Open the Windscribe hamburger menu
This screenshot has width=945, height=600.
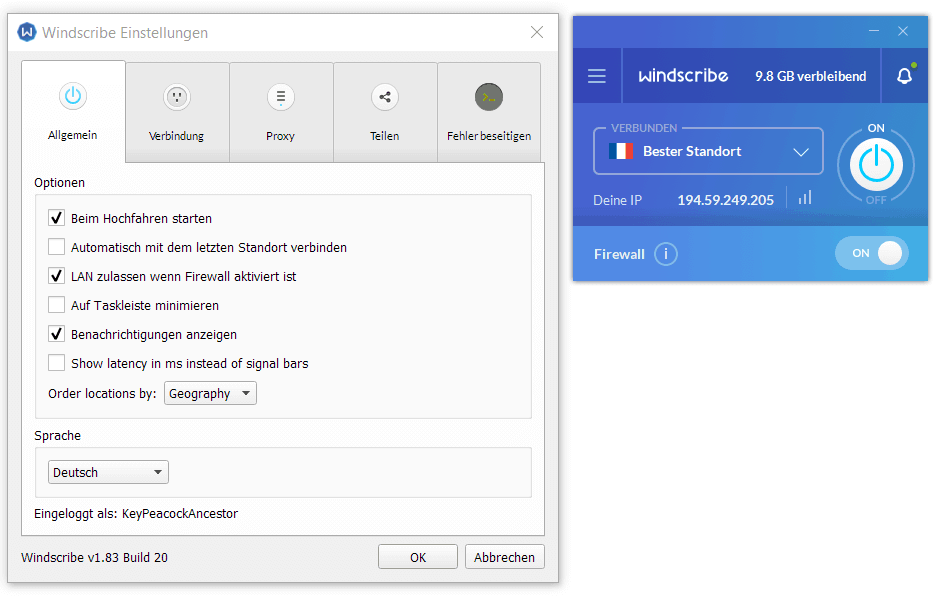point(597,76)
